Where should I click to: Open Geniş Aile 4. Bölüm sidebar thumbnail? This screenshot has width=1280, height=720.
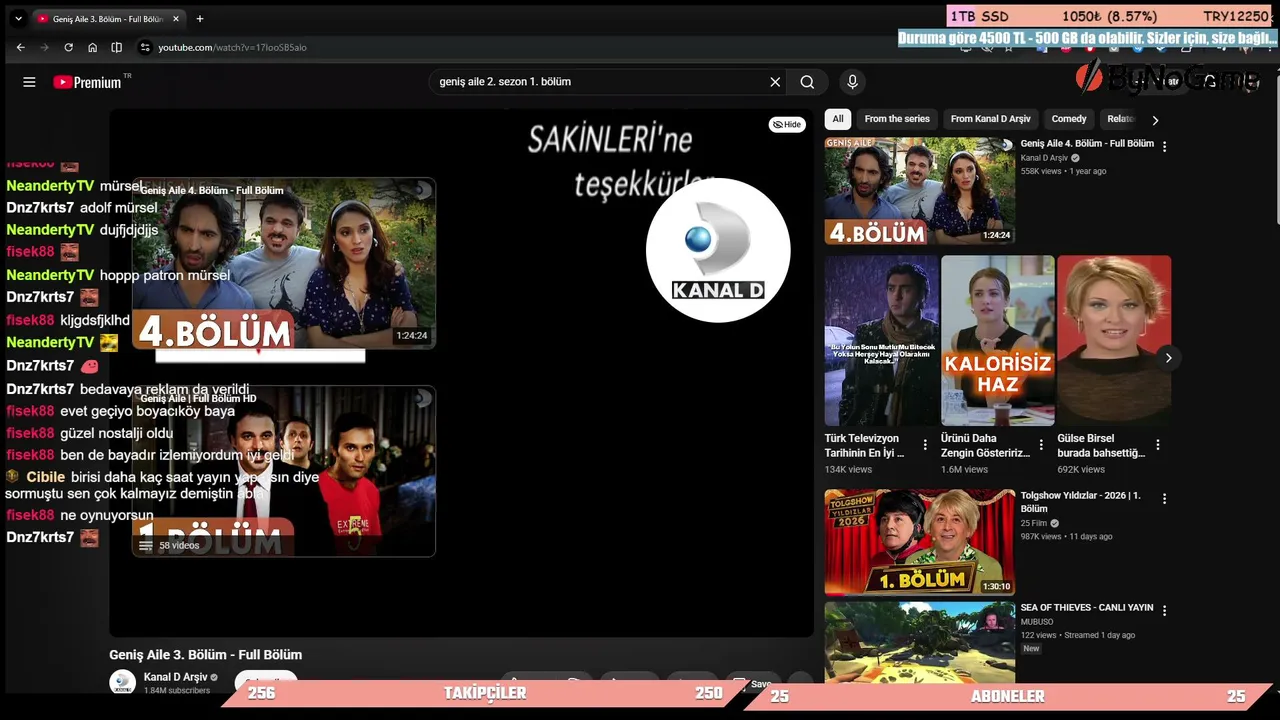click(x=920, y=191)
